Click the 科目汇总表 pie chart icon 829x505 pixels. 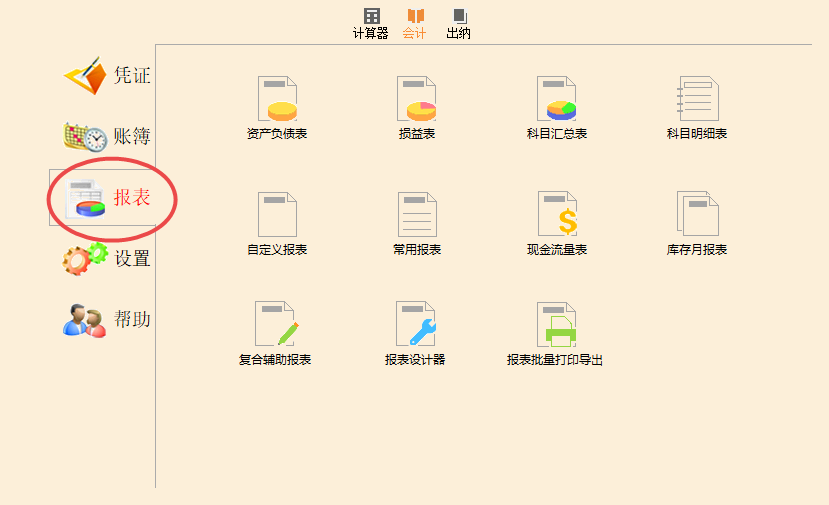pos(557,99)
